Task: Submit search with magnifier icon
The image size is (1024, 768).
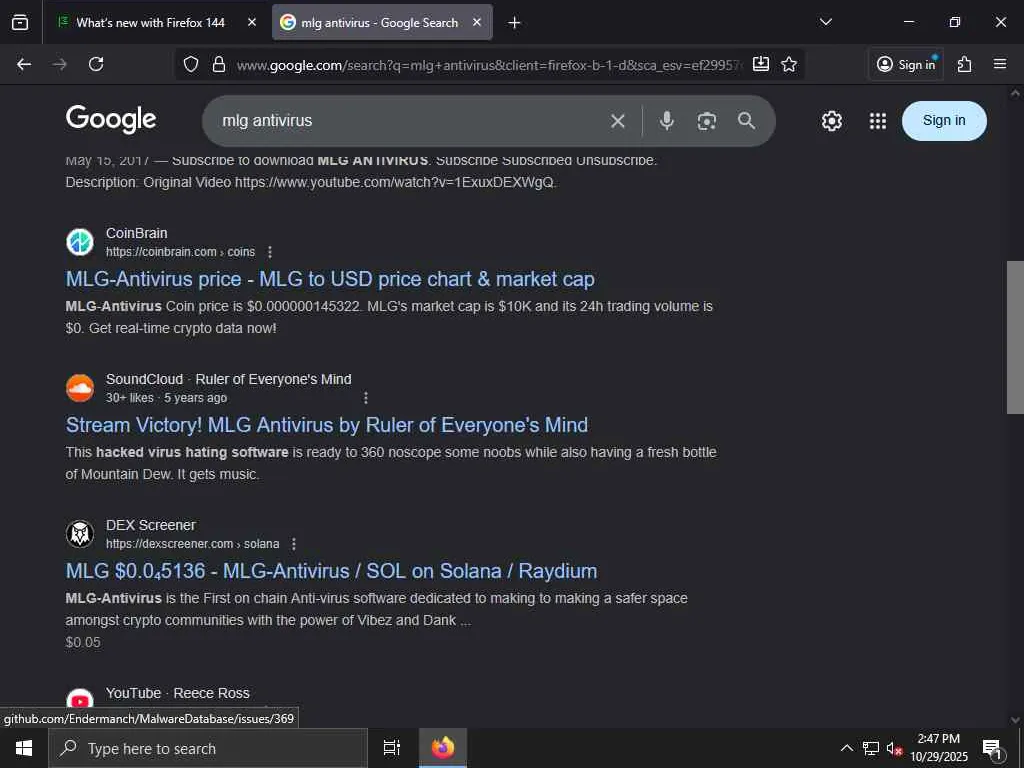Action: pyautogui.click(x=746, y=121)
